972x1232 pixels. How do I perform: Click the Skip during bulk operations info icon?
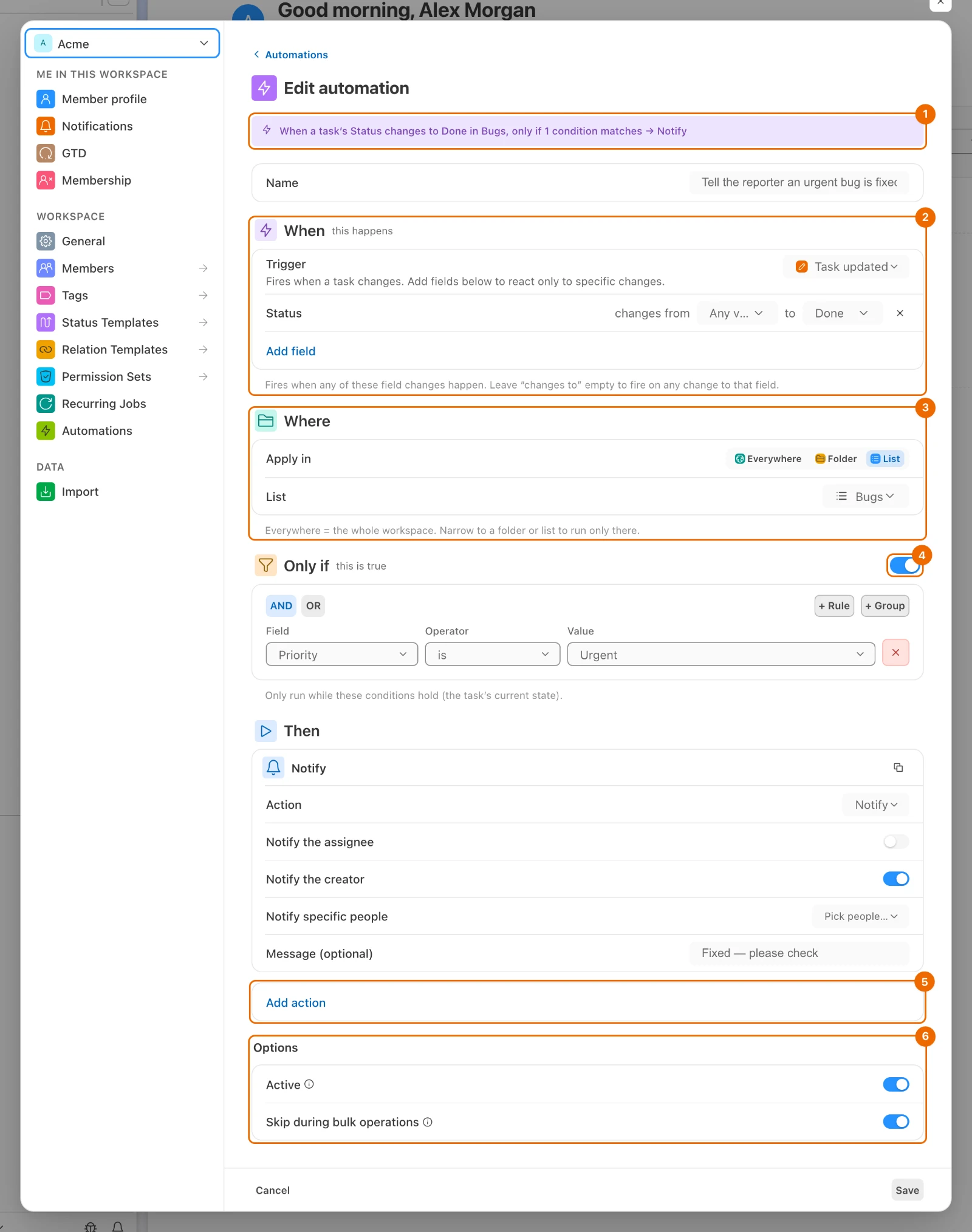click(x=428, y=1121)
